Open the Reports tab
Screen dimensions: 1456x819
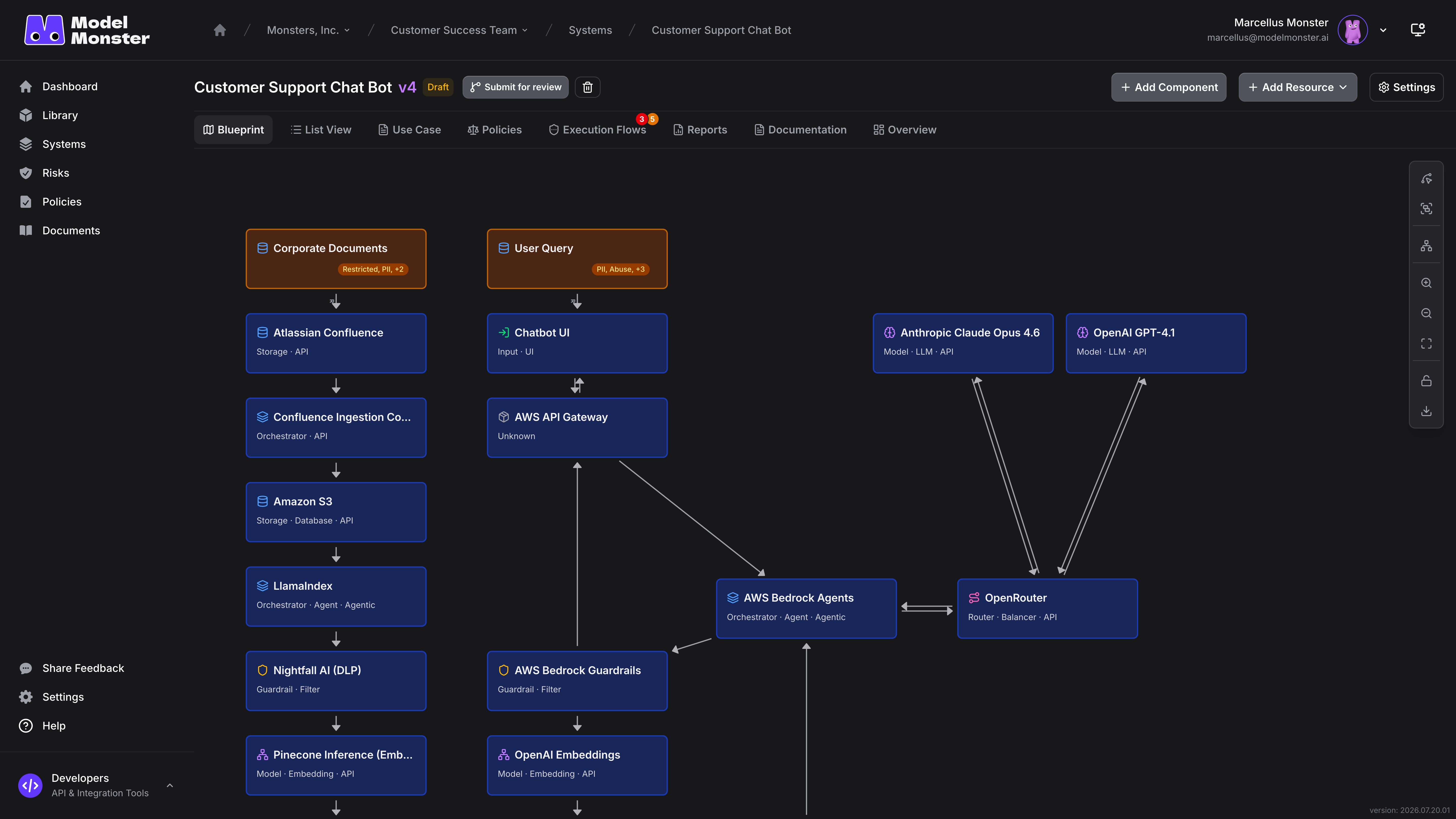pyautogui.click(x=700, y=129)
